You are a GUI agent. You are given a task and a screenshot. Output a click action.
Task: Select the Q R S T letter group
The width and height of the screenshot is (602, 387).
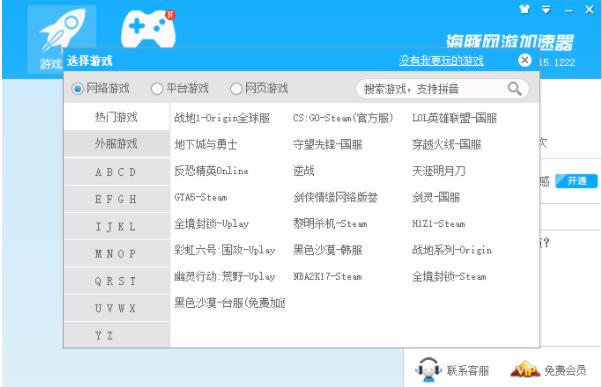pyautogui.click(x=116, y=281)
